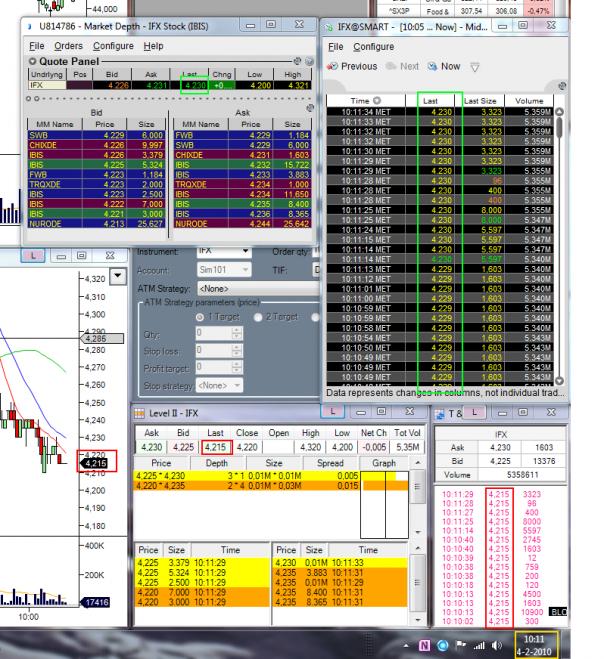Collapse the Quote Panel section arrow
The width and height of the screenshot is (604, 659).
(32, 61)
